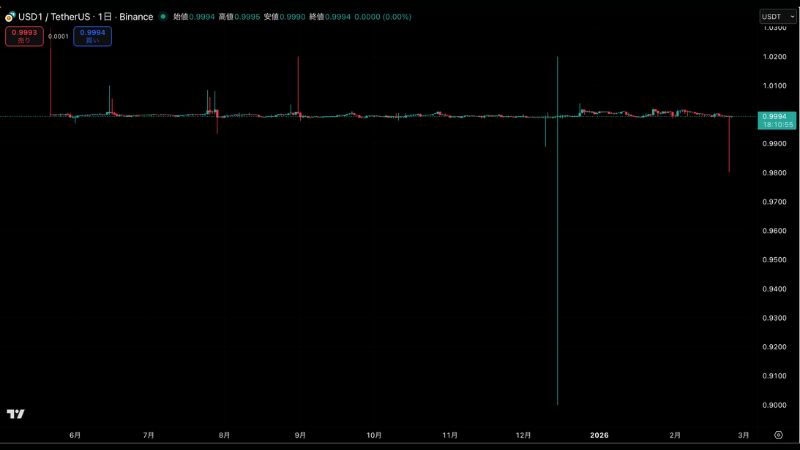Click the USD1 coin logo icon
This screenshot has height=450, width=800.
coord(10,17)
